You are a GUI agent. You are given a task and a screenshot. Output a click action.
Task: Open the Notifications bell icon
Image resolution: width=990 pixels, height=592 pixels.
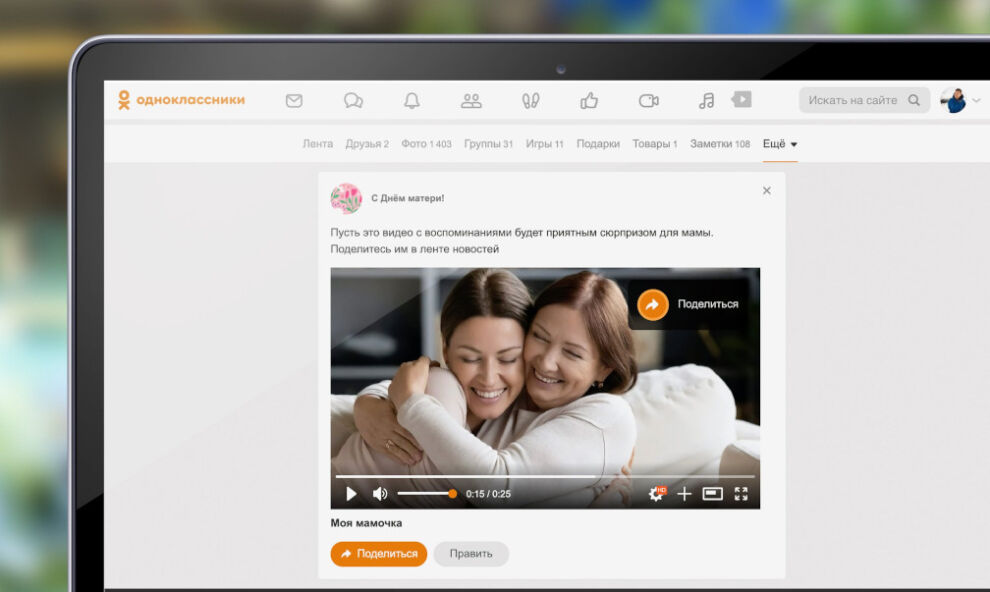click(412, 100)
